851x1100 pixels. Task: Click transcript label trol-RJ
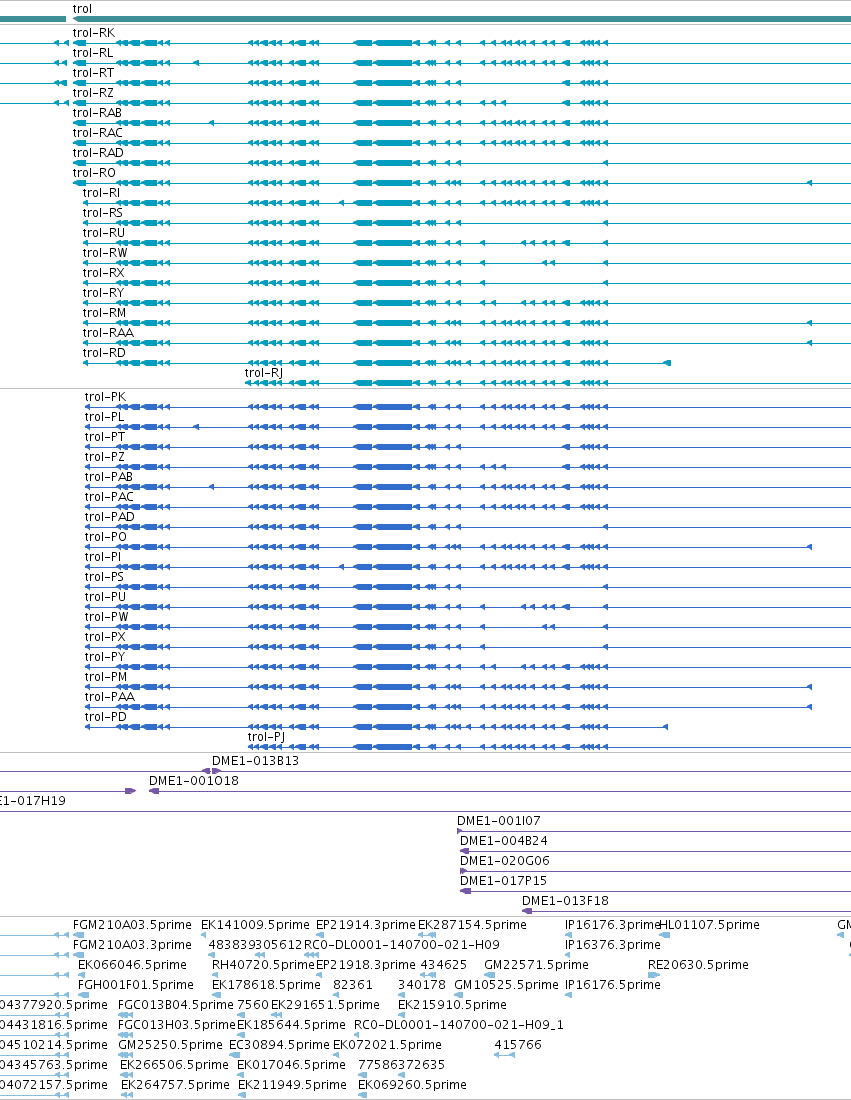264,373
